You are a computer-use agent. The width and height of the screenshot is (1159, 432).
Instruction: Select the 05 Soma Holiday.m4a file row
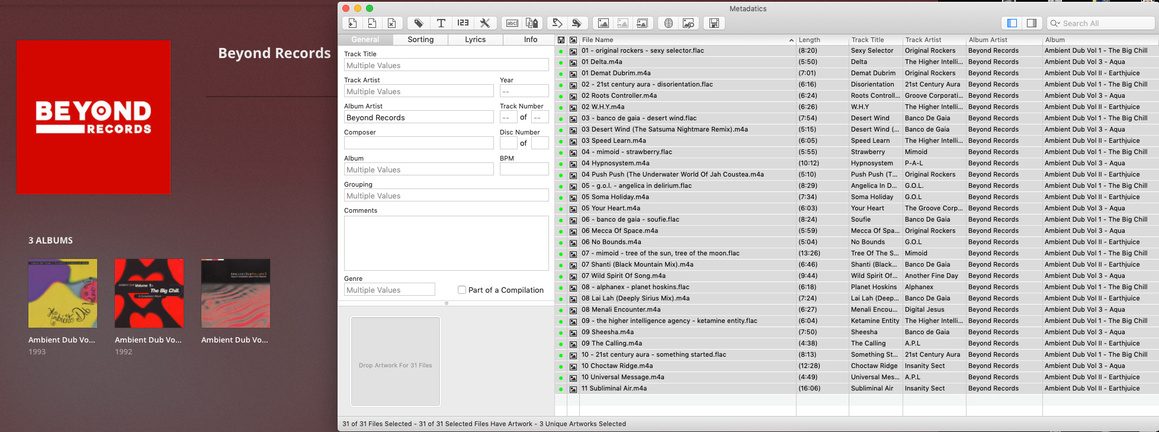pos(857,198)
